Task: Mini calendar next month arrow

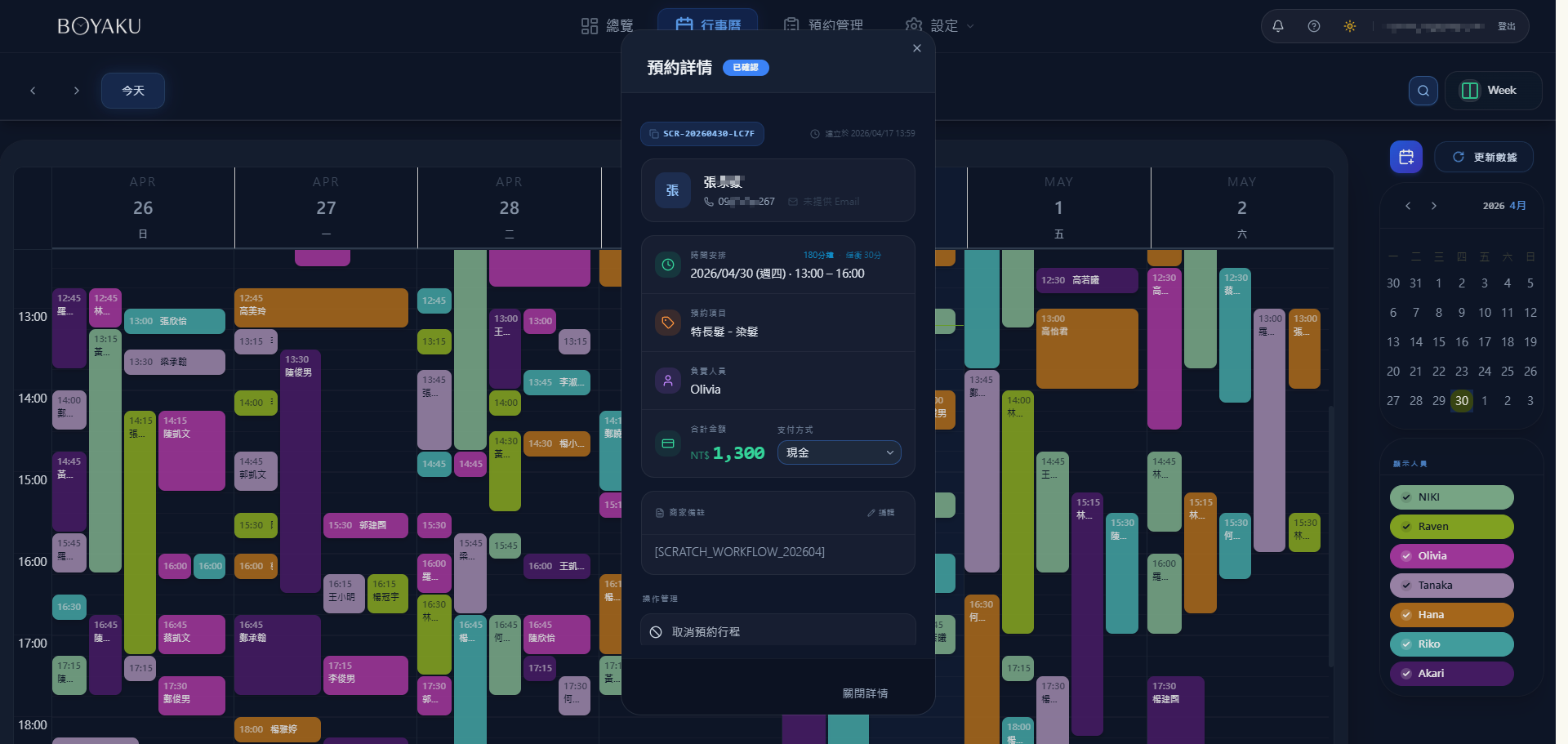Action: [1434, 206]
